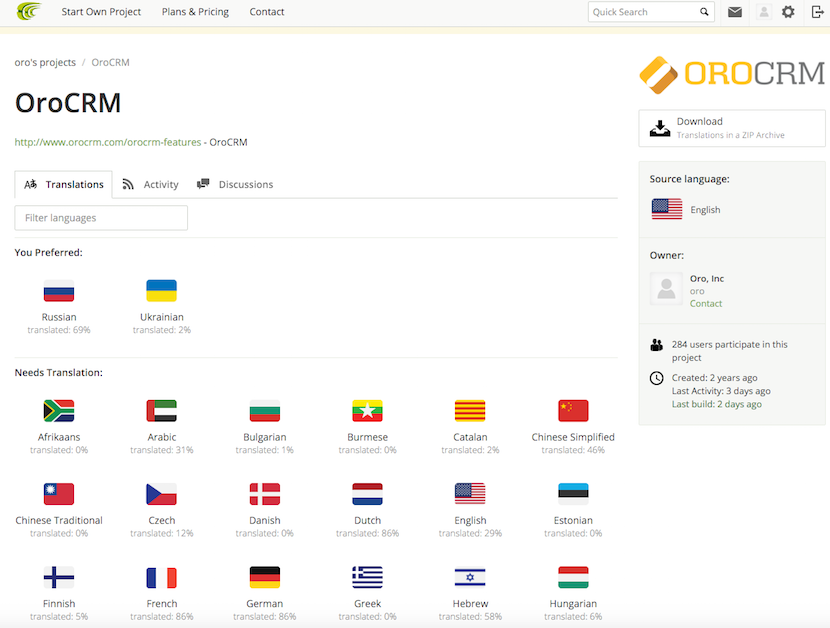Viewport: 830px width, 628px height.
Task: Select the Greek flag icon
Action: [x=367, y=577]
